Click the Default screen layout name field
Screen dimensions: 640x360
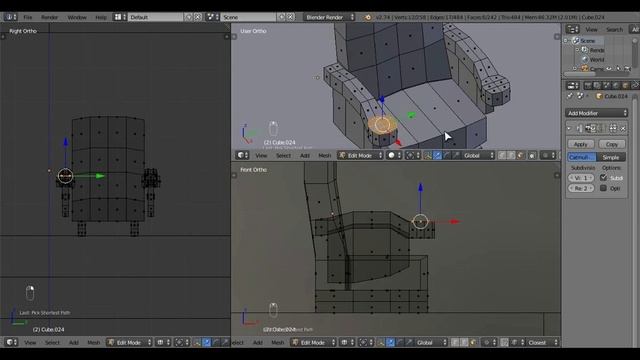pyautogui.click(x=155, y=17)
